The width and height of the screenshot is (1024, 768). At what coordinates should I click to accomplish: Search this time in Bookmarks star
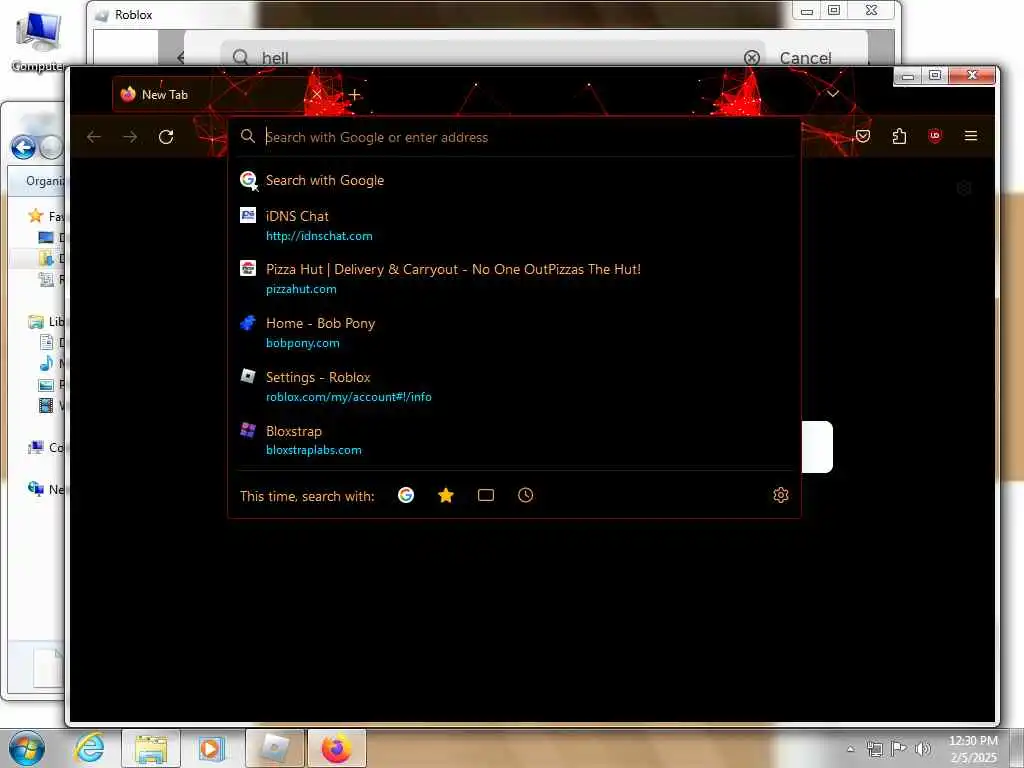point(446,495)
